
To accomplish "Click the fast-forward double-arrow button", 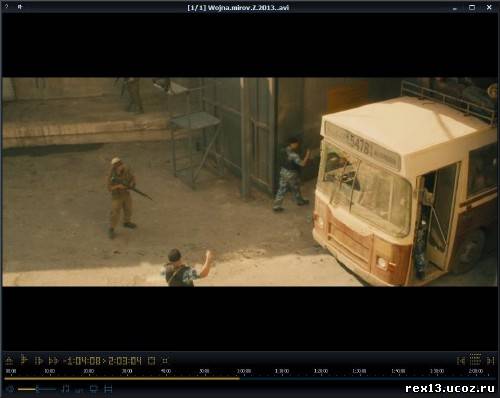I will (53, 361).
